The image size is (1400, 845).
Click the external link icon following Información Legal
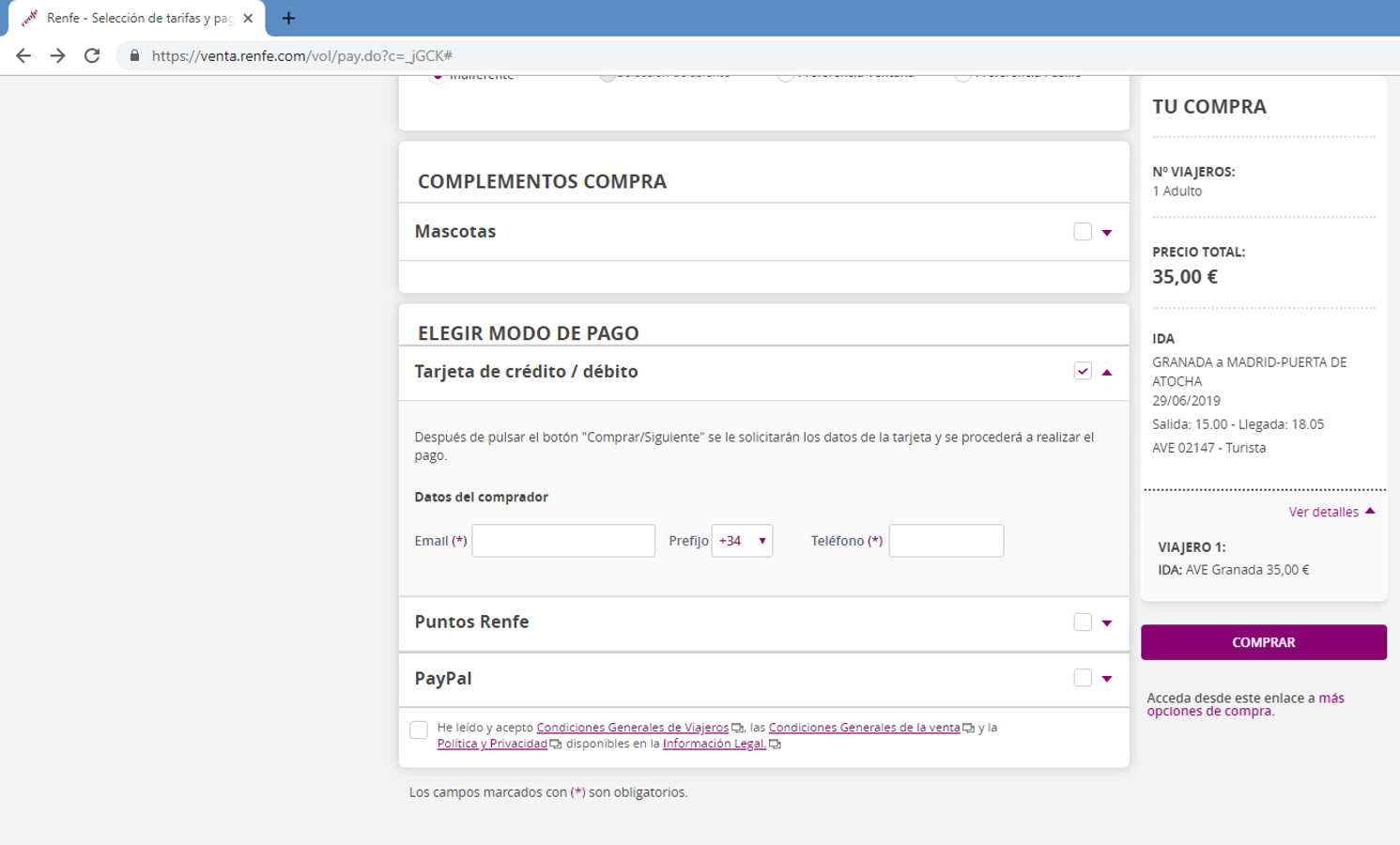click(x=774, y=744)
